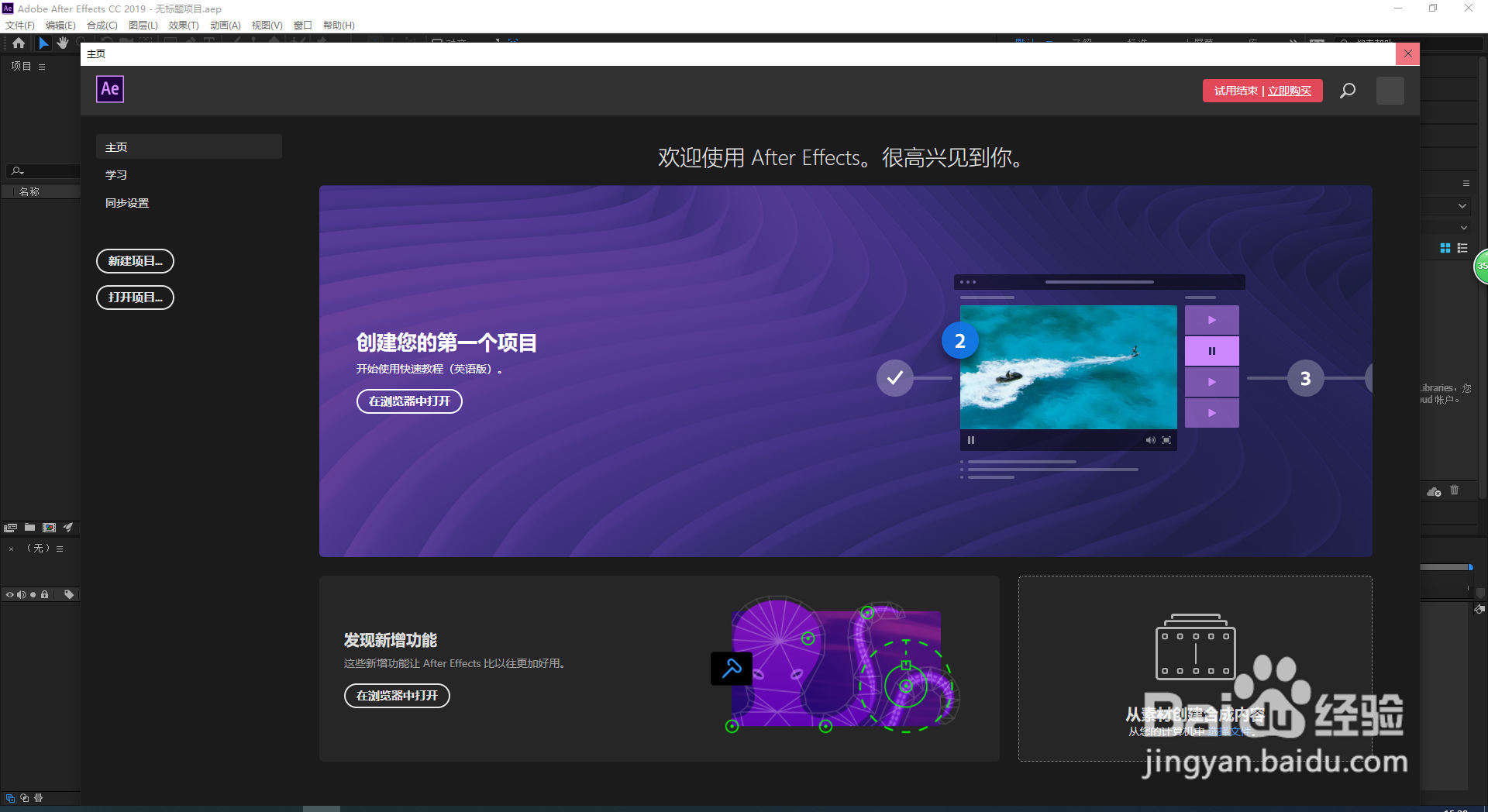This screenshot has width=1488, height=812.
Task: Click the Ae logo on the home screen
Action: [110, 89]
